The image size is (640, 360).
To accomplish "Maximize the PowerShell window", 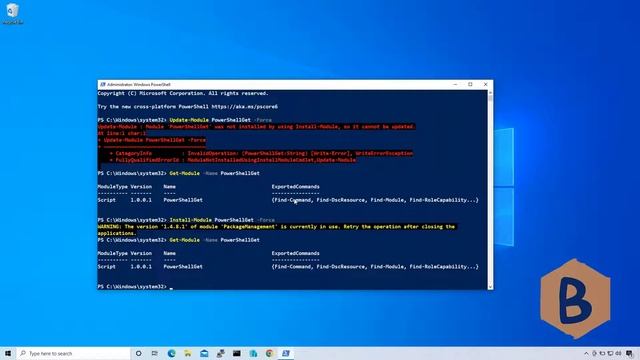I will [x=470, y=84].
